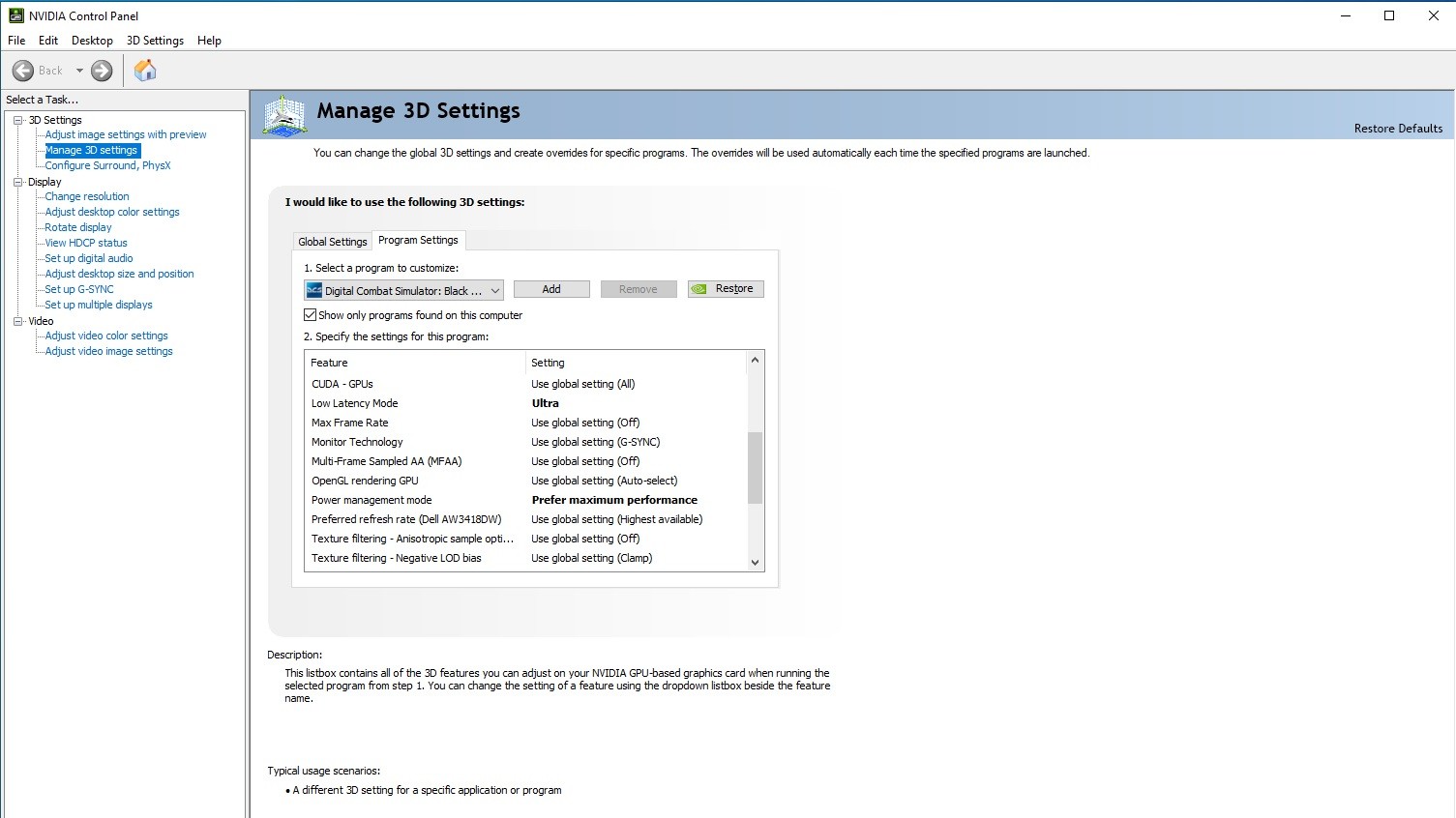Click the Feature column header

point(415,363)
